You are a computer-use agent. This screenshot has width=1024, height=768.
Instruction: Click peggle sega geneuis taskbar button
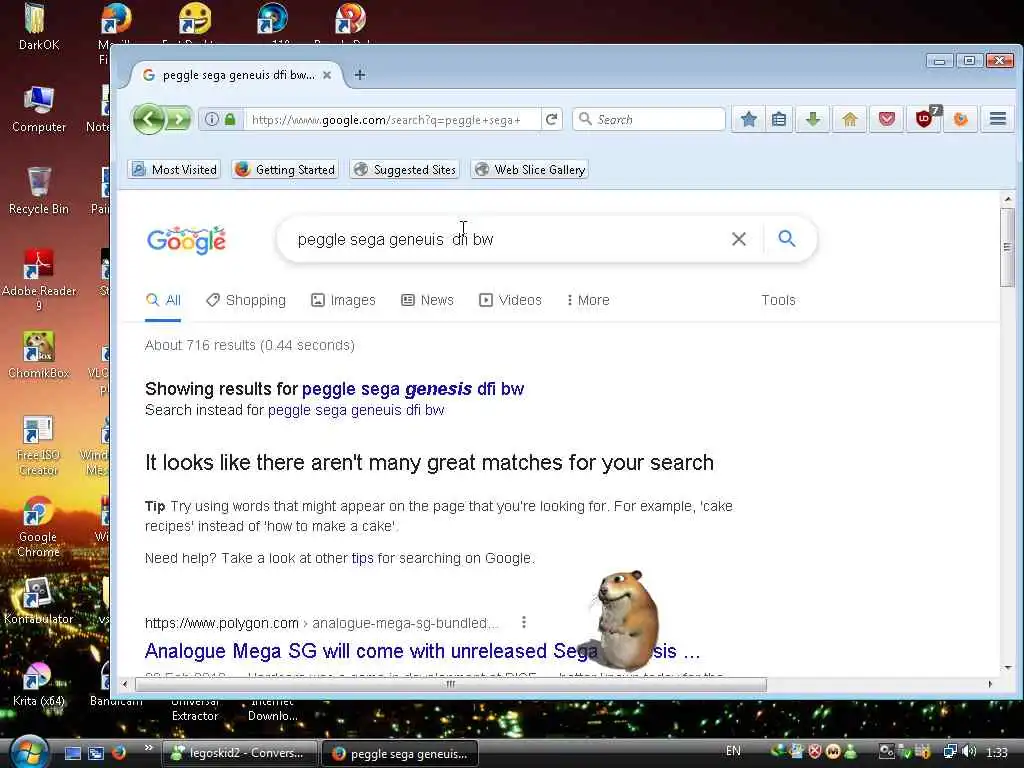coord(400,754)
